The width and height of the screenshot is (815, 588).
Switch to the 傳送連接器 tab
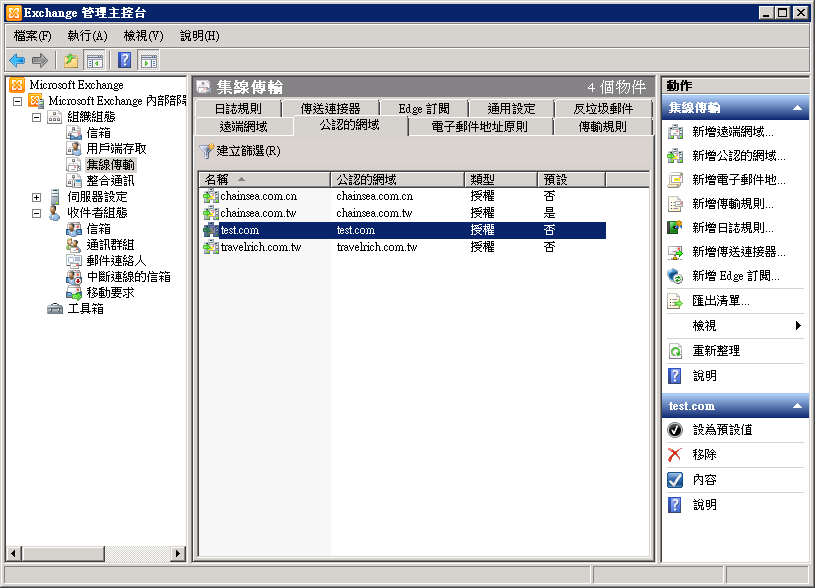tap(330, 109)
